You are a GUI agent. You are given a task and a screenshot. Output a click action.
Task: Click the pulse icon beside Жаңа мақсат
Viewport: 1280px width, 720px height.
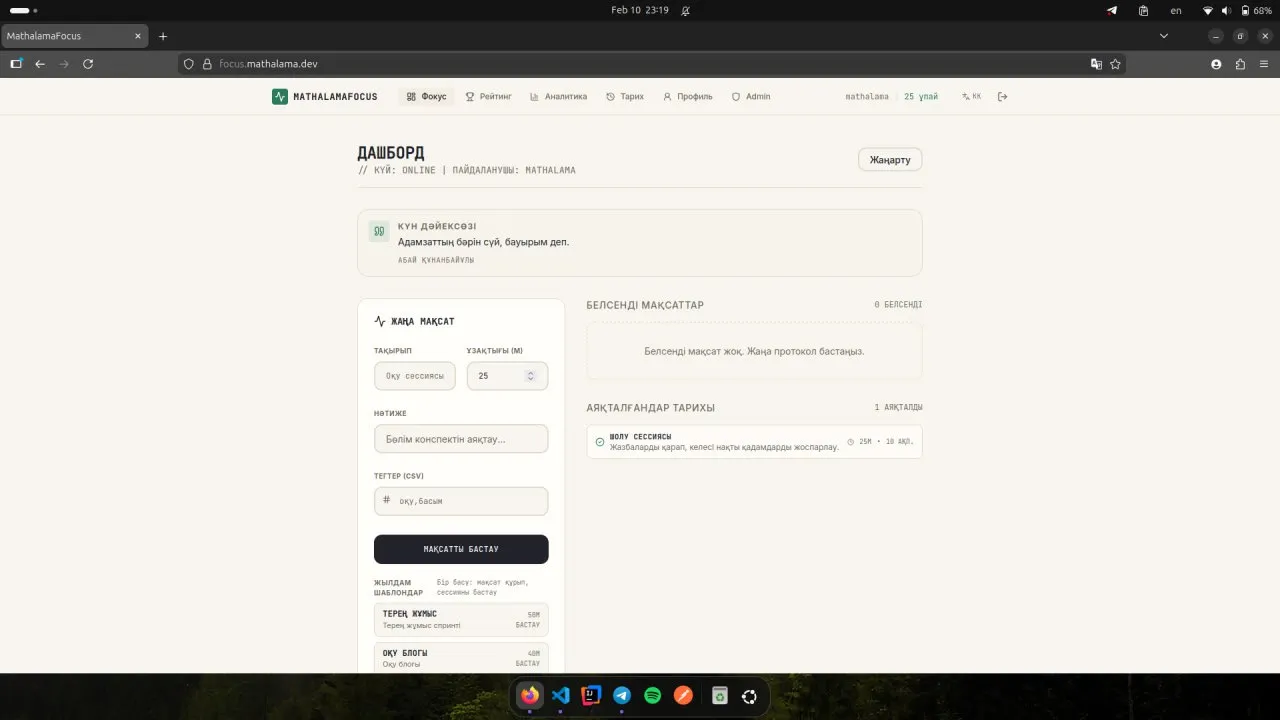click(x=380, y=322)
